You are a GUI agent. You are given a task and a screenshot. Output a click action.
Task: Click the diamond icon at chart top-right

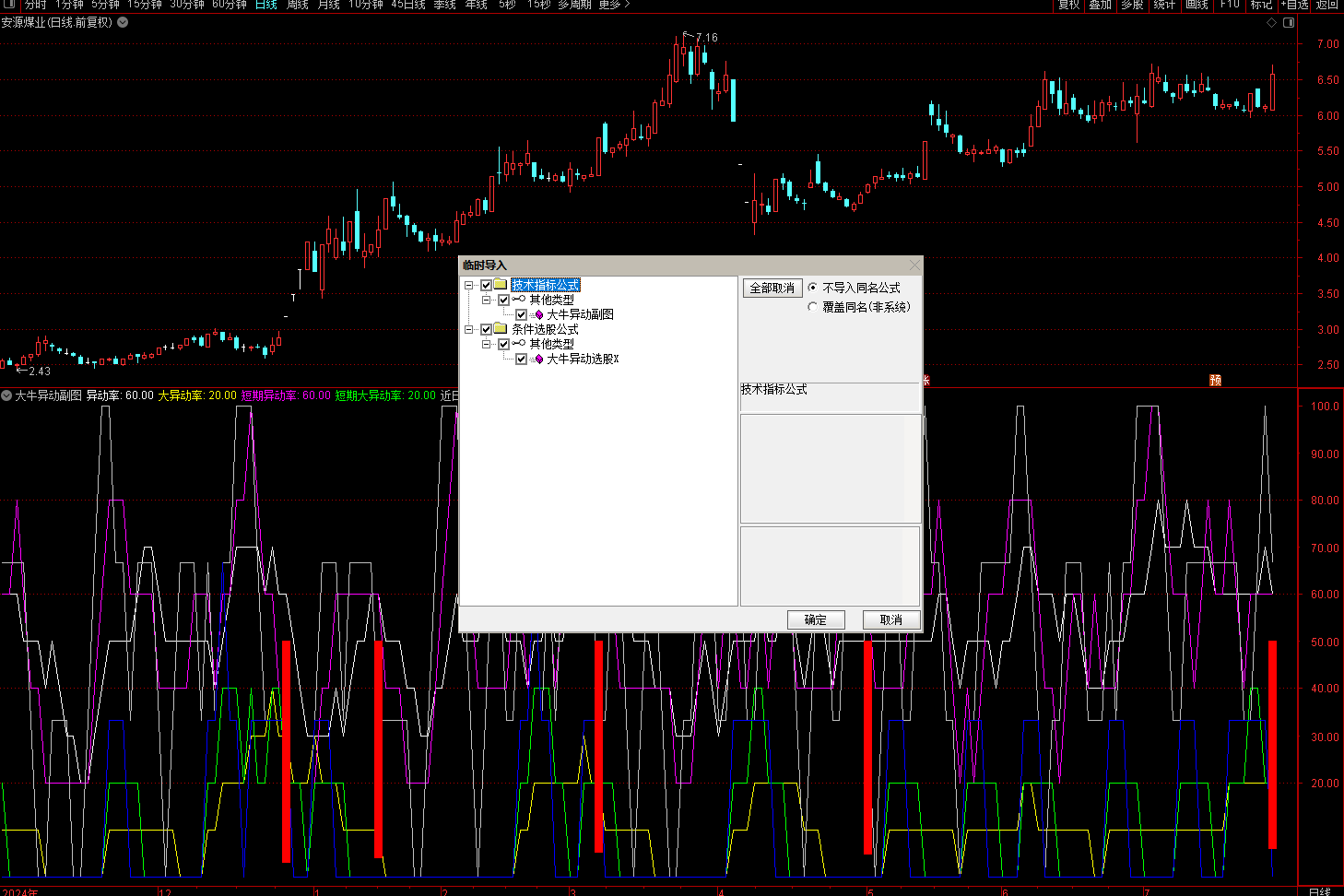(1272, 23)
